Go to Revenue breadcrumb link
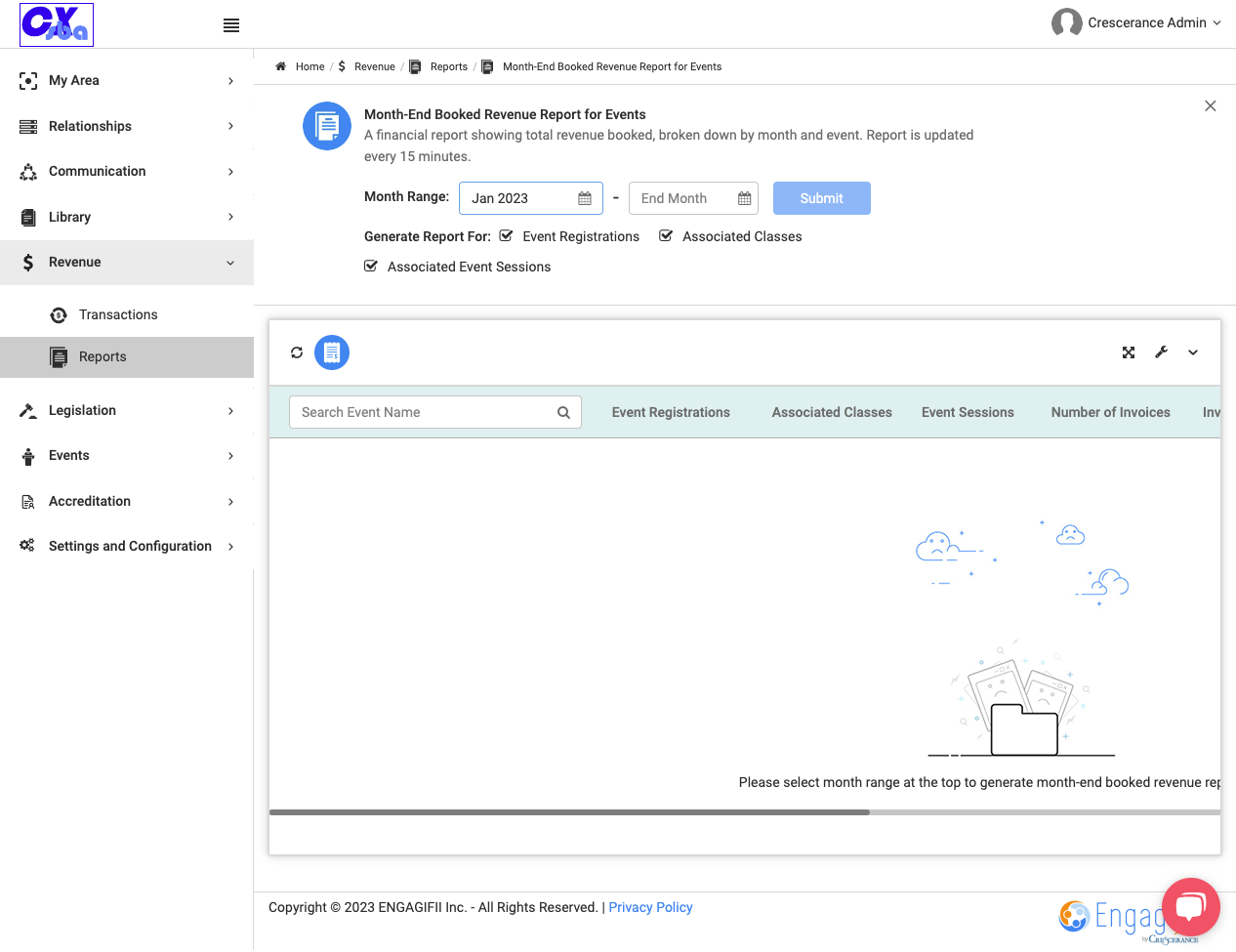The height and width of the screenshot is (952, 1236). click(375, 66)
